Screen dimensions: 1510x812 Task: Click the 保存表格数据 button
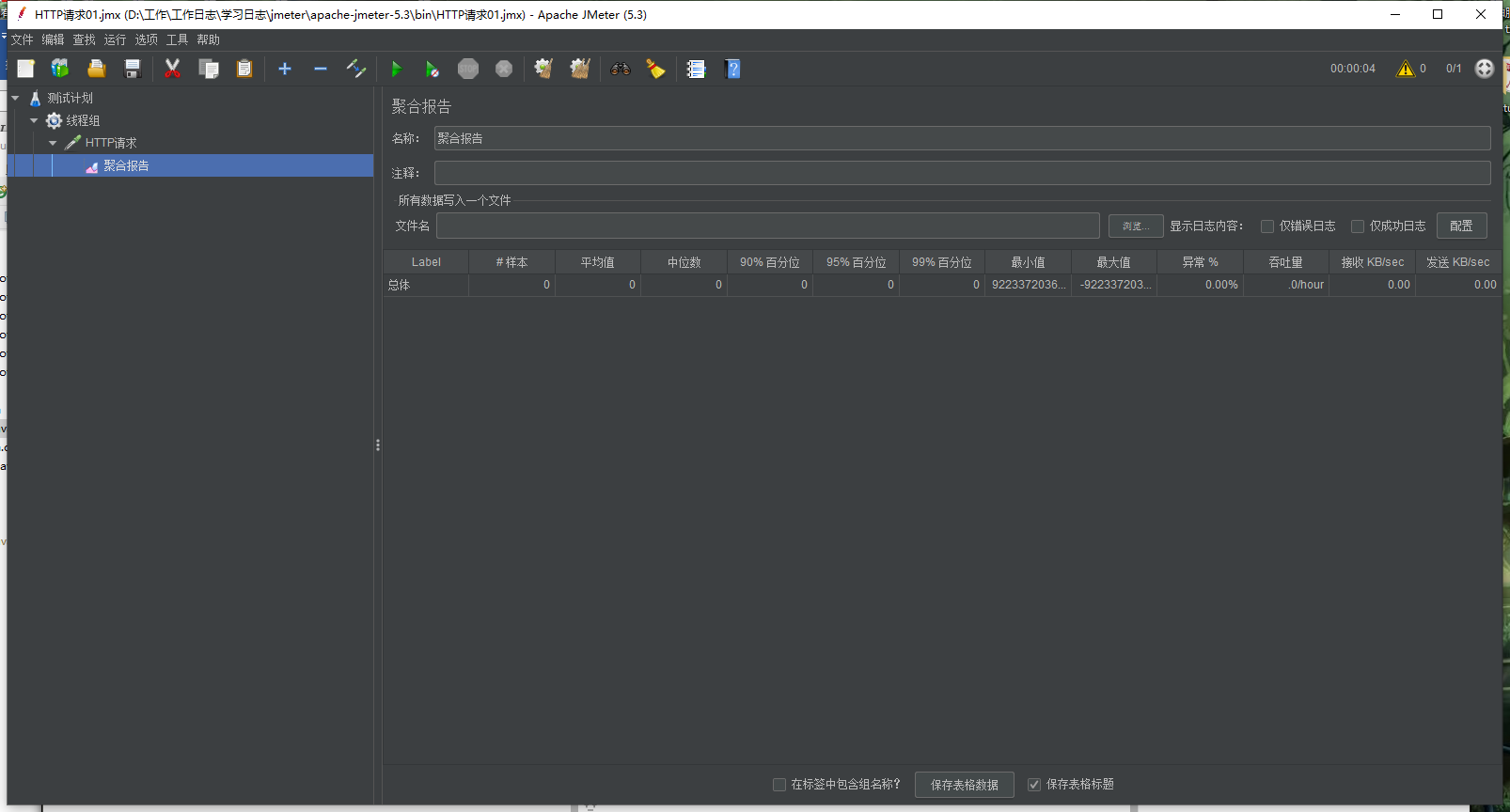[x=965, y=785]
